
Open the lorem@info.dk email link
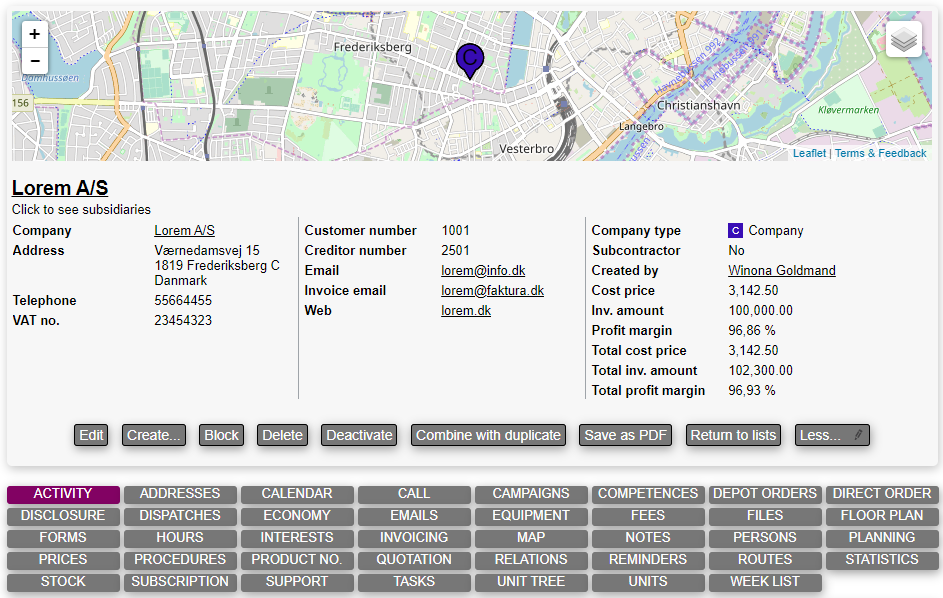tap(483, 271)
